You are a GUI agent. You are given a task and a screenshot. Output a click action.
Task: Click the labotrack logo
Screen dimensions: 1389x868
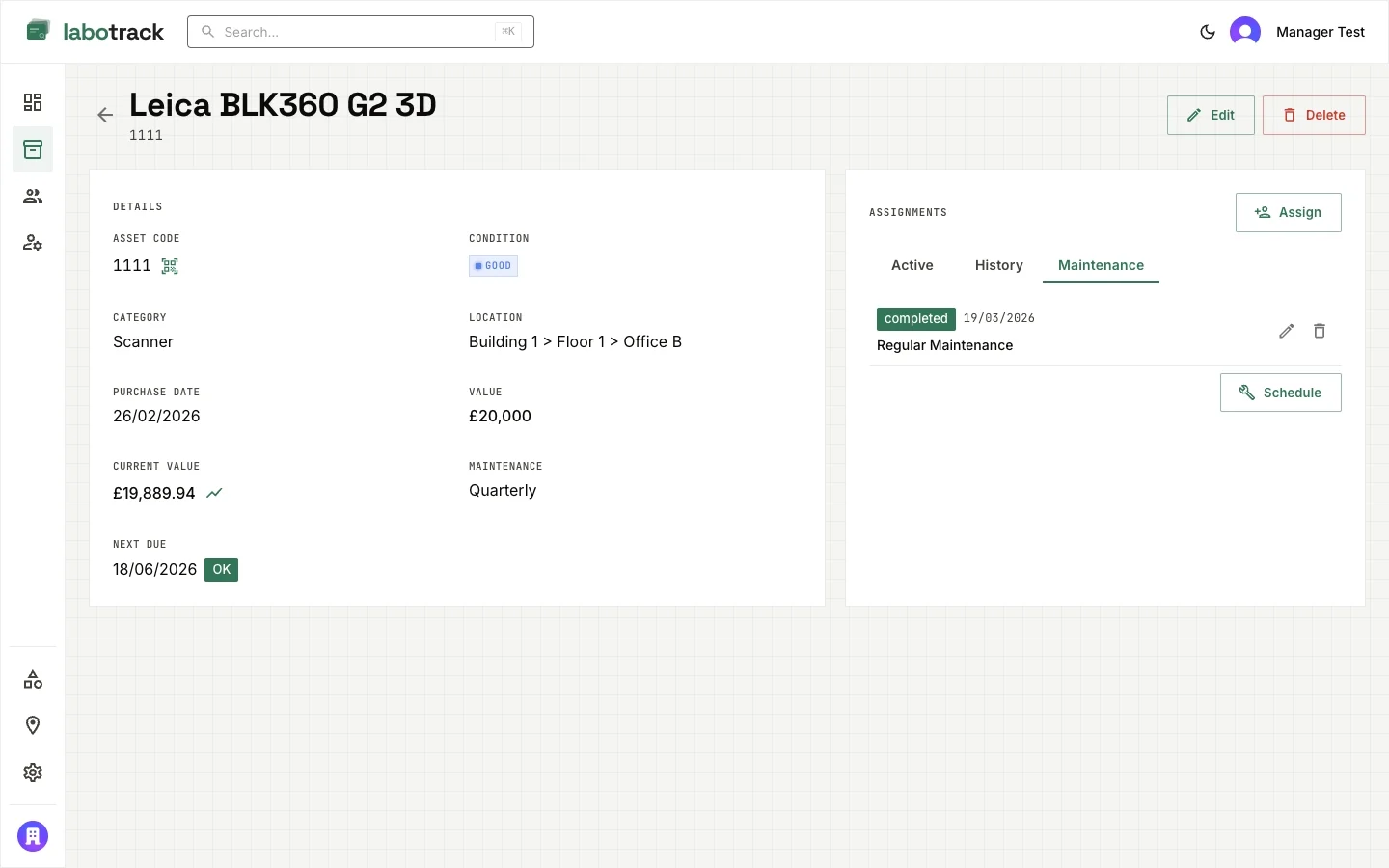(95, 32)
